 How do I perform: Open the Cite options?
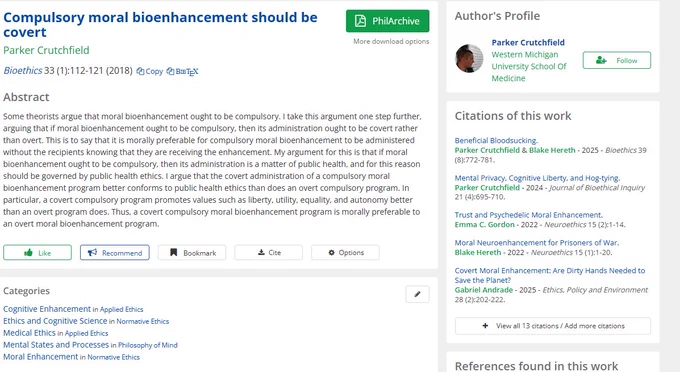[268, 252]
